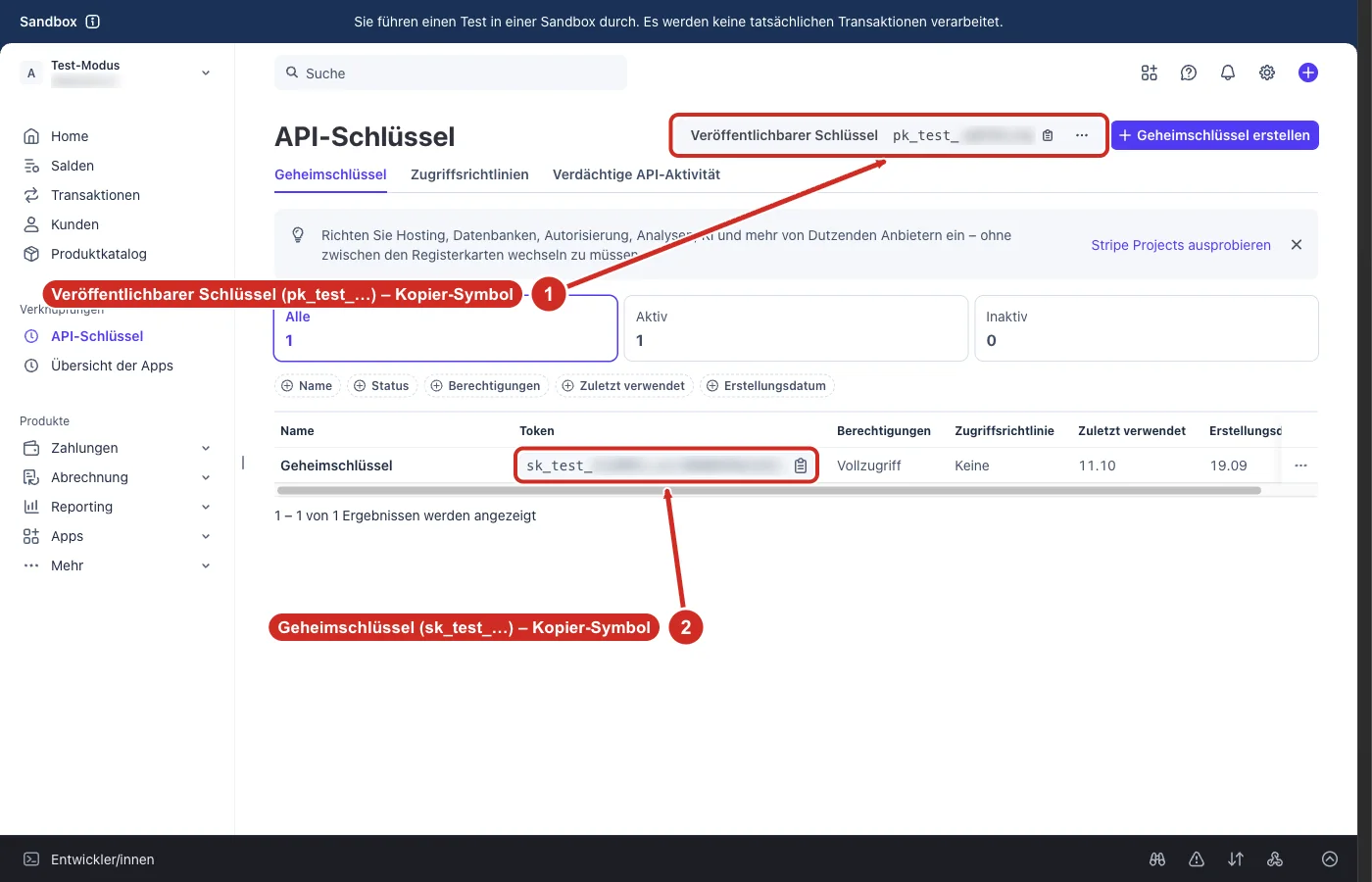Screen dimensions: 1372x882
Task: Click the up-down arrows icon in developer bar
Action: [1236, 859]
